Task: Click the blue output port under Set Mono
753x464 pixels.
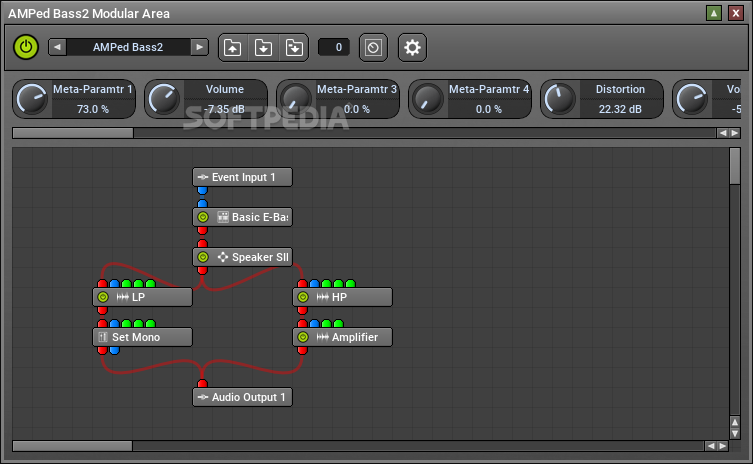Action: pos(114,351)
